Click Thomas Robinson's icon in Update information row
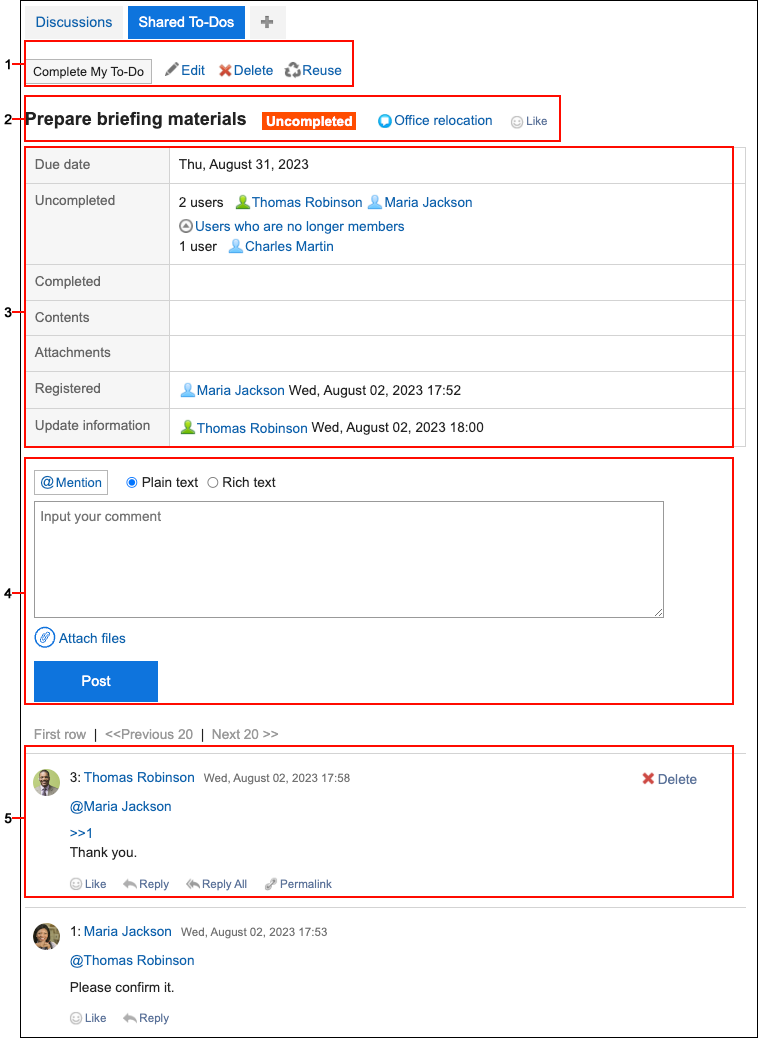Image resolution: width=758 pixels, height=1038 pixels. pos(187,428)
